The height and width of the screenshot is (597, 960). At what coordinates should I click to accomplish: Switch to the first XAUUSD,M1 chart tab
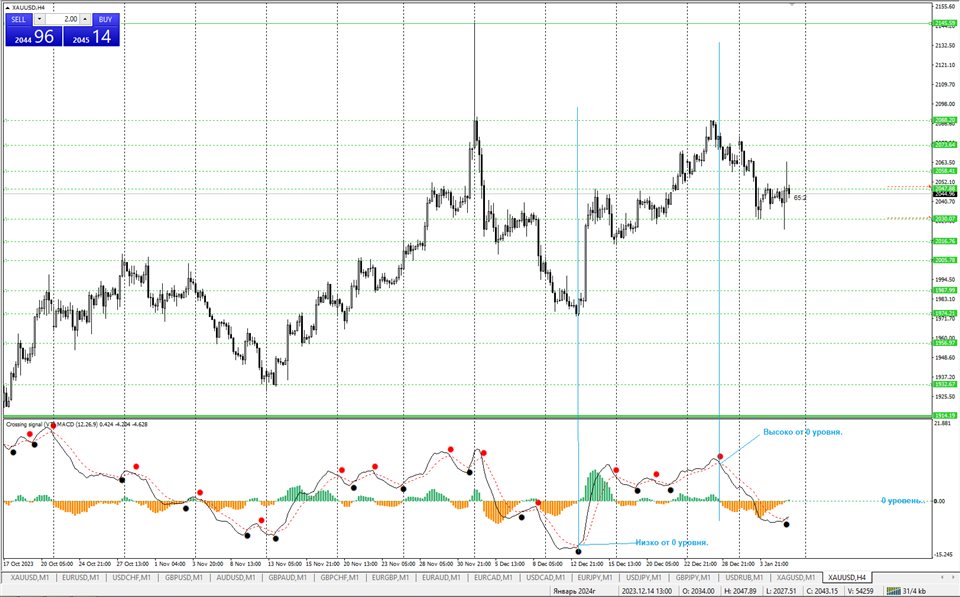30,577
